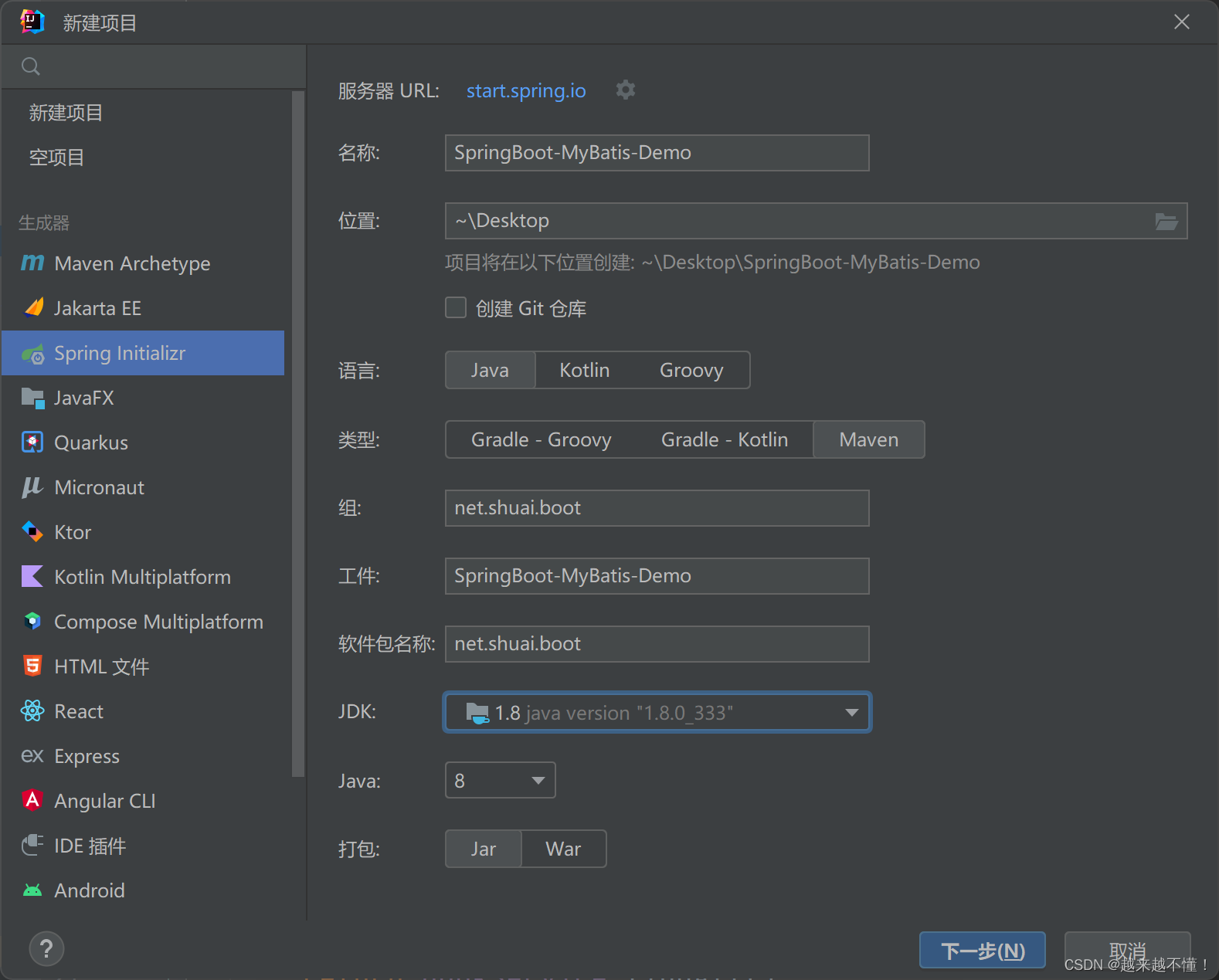
Task: Select the Maven Archetype entry
Action: 144,263
